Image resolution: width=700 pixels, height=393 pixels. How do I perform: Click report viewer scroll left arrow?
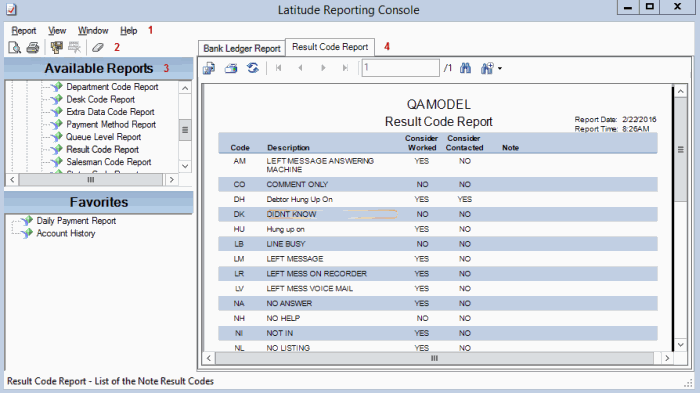208,358
